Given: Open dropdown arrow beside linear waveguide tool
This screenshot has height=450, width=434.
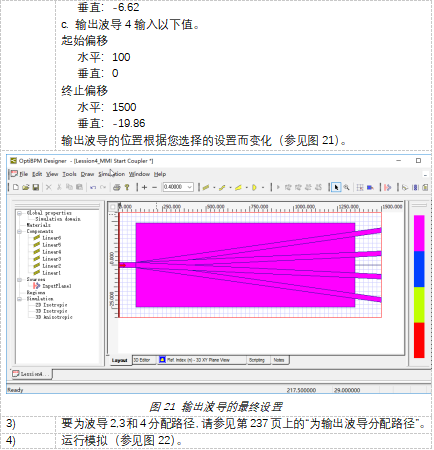Looking at the screenshot, I should pyautogui.click(x=214, y=187).
